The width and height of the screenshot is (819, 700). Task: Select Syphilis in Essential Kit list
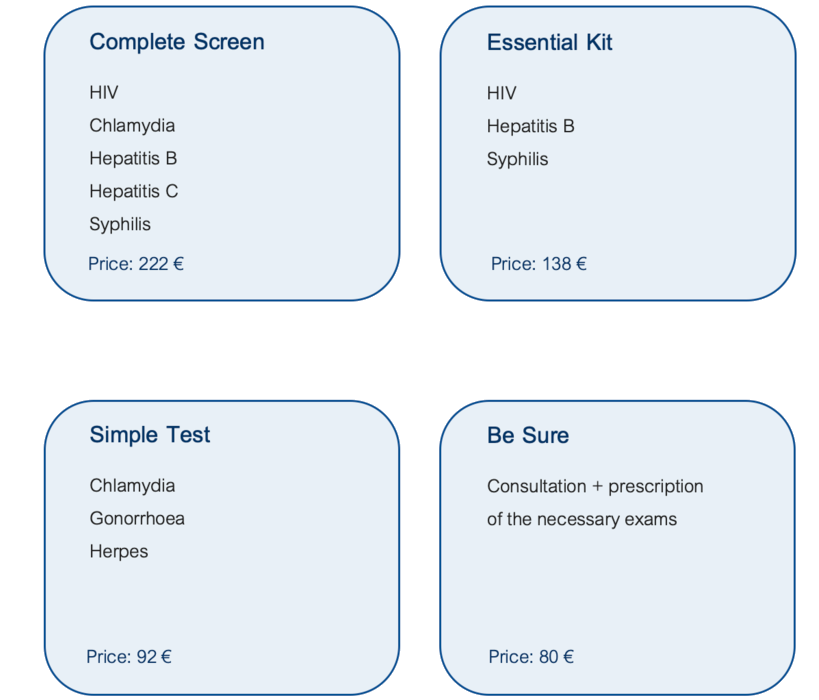(x=518, y=159)
